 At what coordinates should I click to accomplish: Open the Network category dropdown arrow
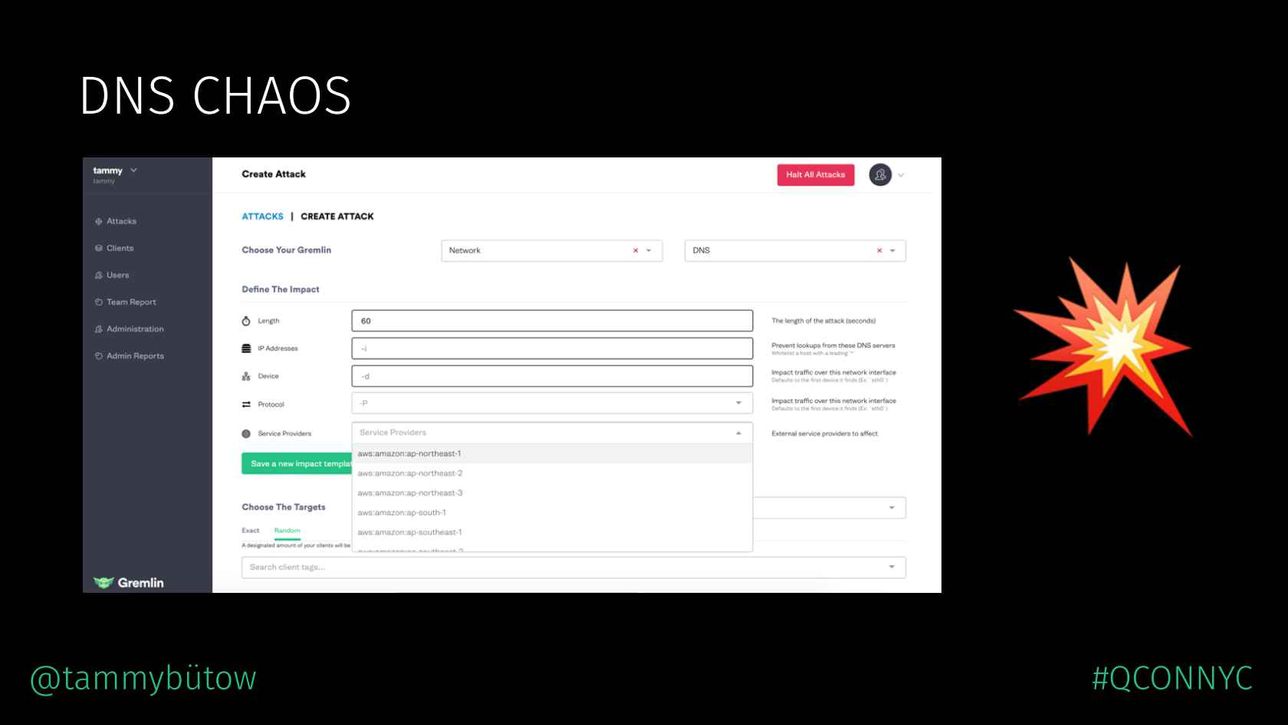point(649,251)
